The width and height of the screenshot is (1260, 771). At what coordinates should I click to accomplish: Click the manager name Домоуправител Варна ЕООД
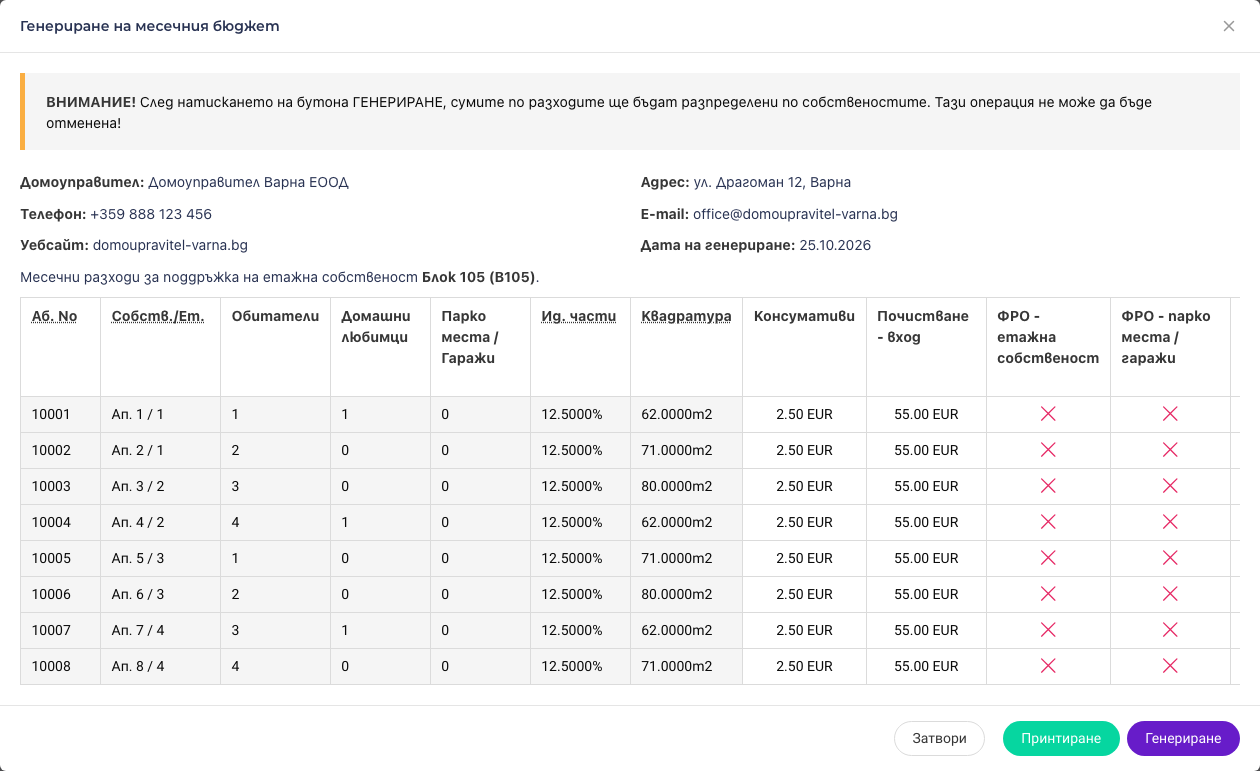pyautogui.click(x=248, y=183)
